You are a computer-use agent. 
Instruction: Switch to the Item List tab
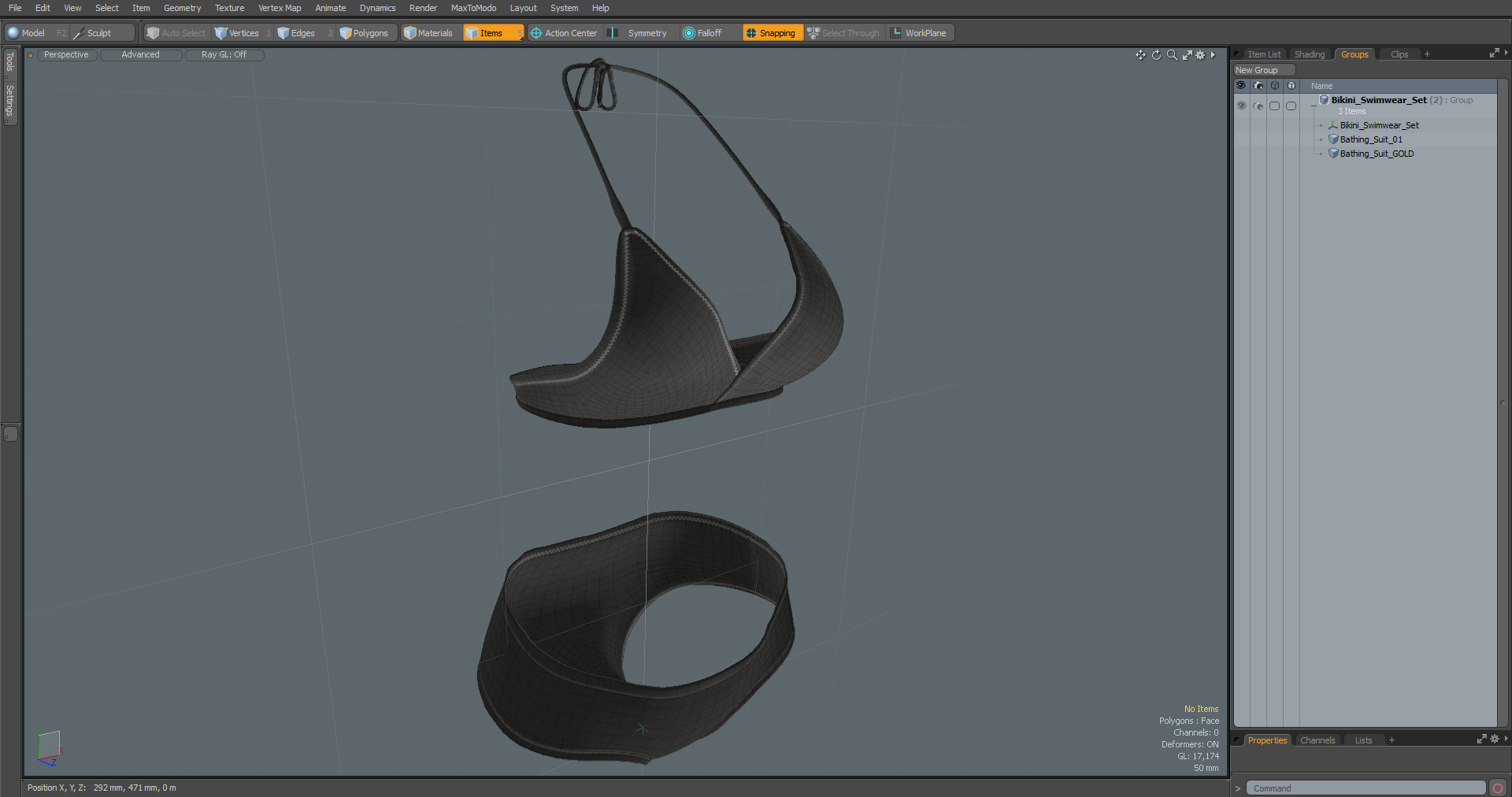coord(1264,54)
